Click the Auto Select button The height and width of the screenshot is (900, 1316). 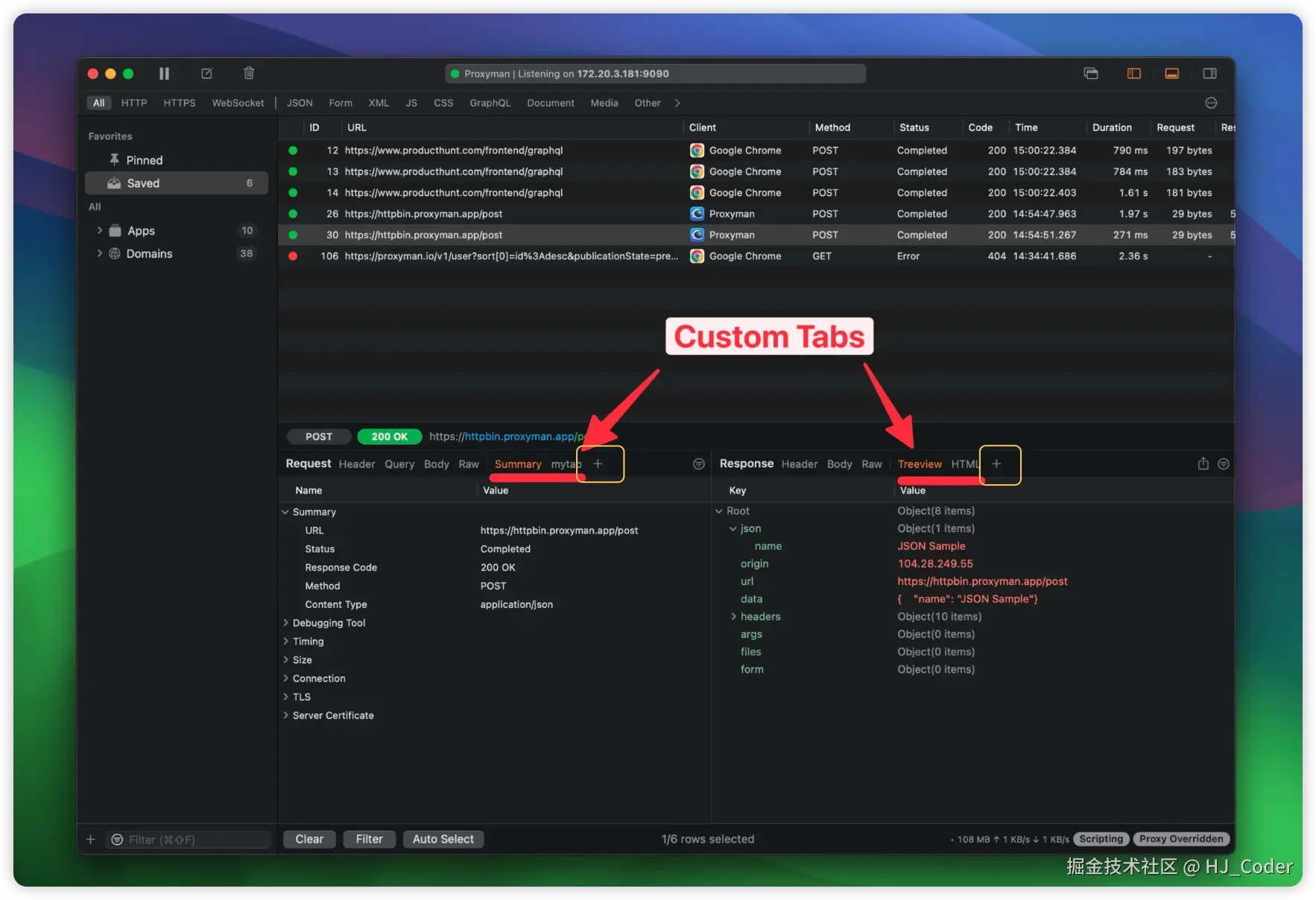[x=443, y=840]
